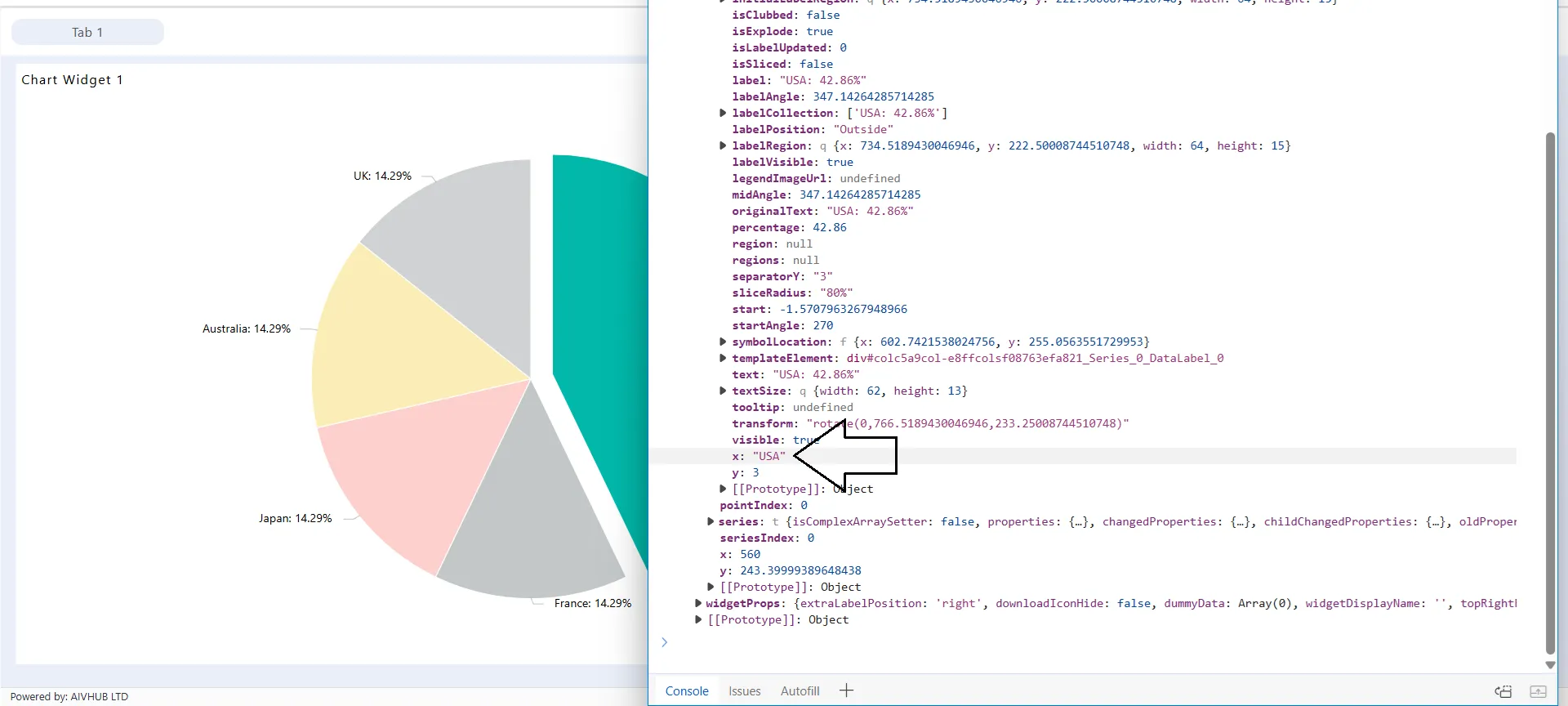Image resolution: width=1568 pixels, height=706 pixels.
Task: Click the pointIndex: 0 property
Action: coord(764,505)
